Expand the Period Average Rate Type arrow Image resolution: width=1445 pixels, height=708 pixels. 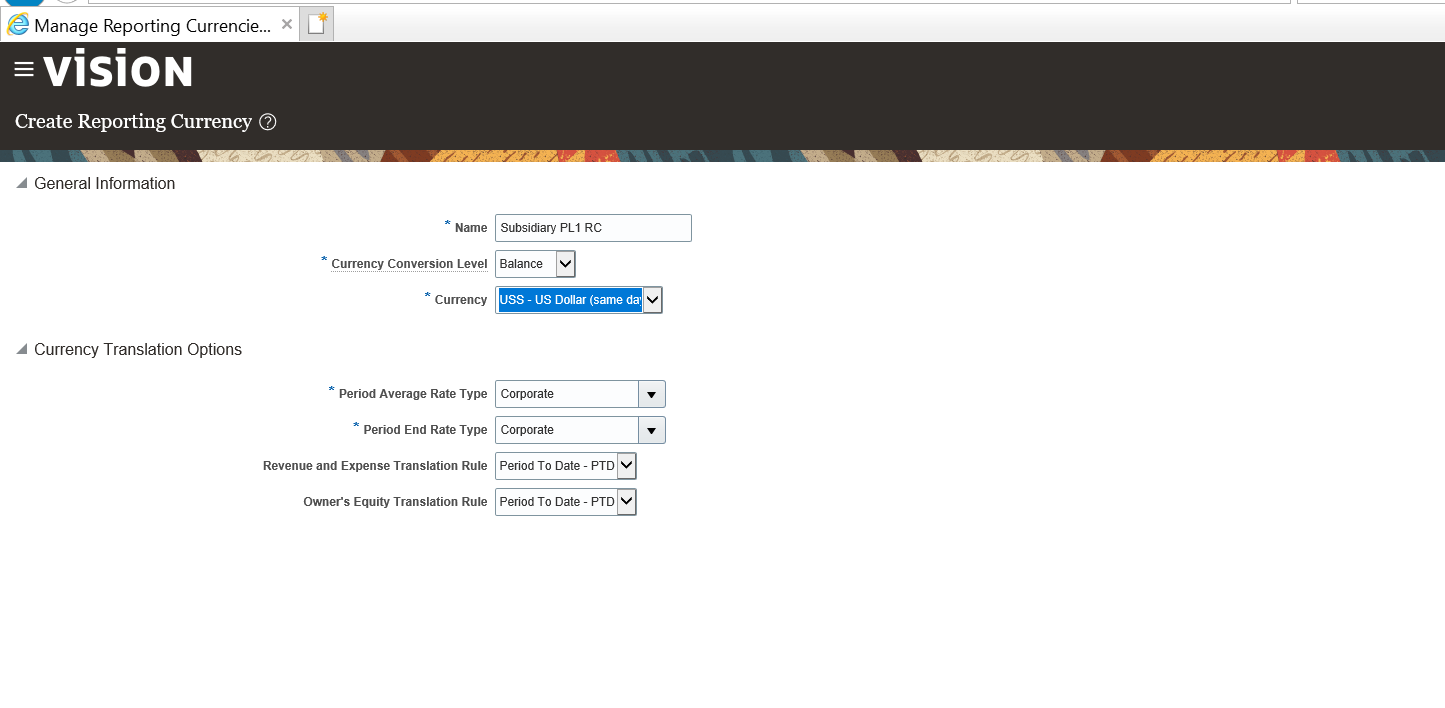tap(651, 394)
